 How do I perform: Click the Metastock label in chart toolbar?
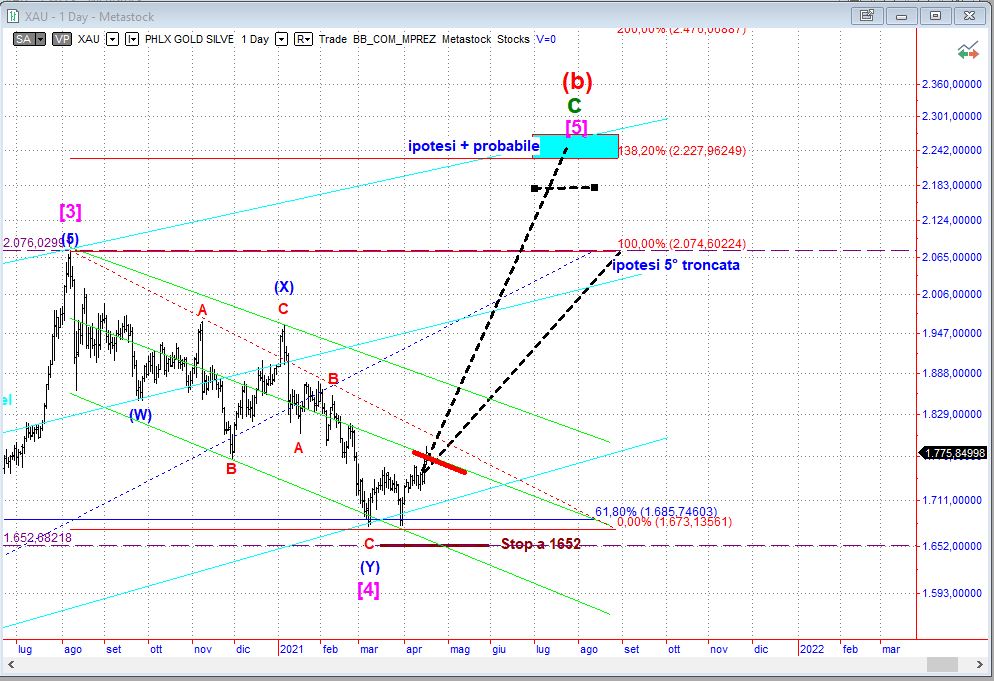click(467, 39)
